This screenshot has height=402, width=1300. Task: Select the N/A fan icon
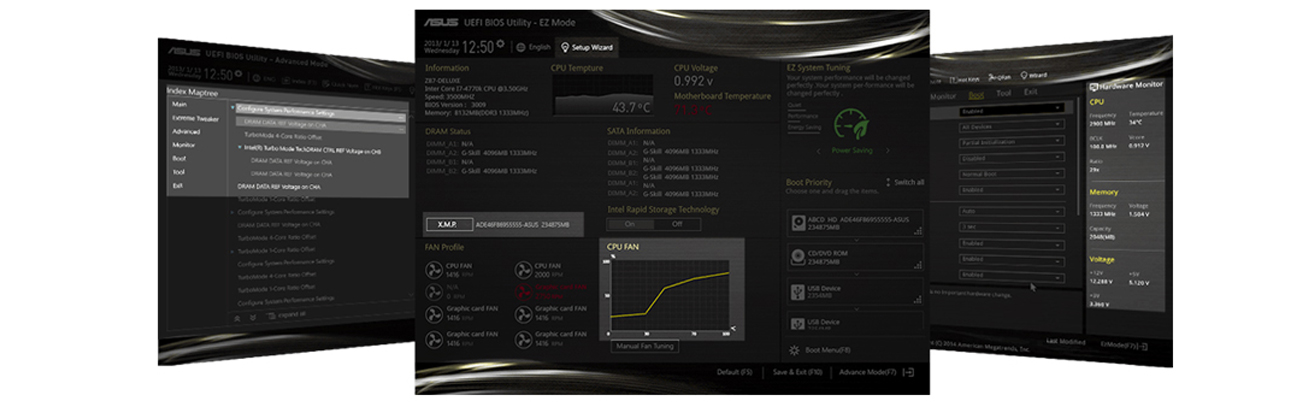tap(434, 291)
